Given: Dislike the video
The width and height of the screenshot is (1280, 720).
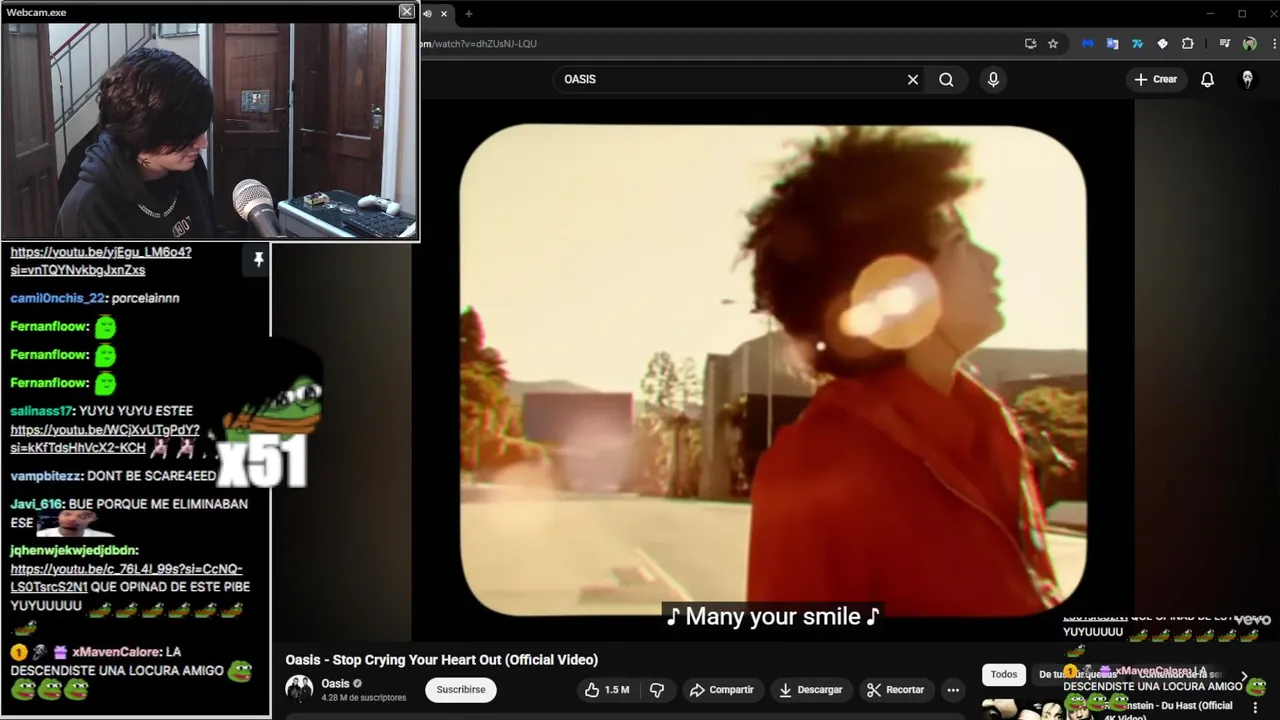Looking at the screenshot, I should tap(657, 690).
